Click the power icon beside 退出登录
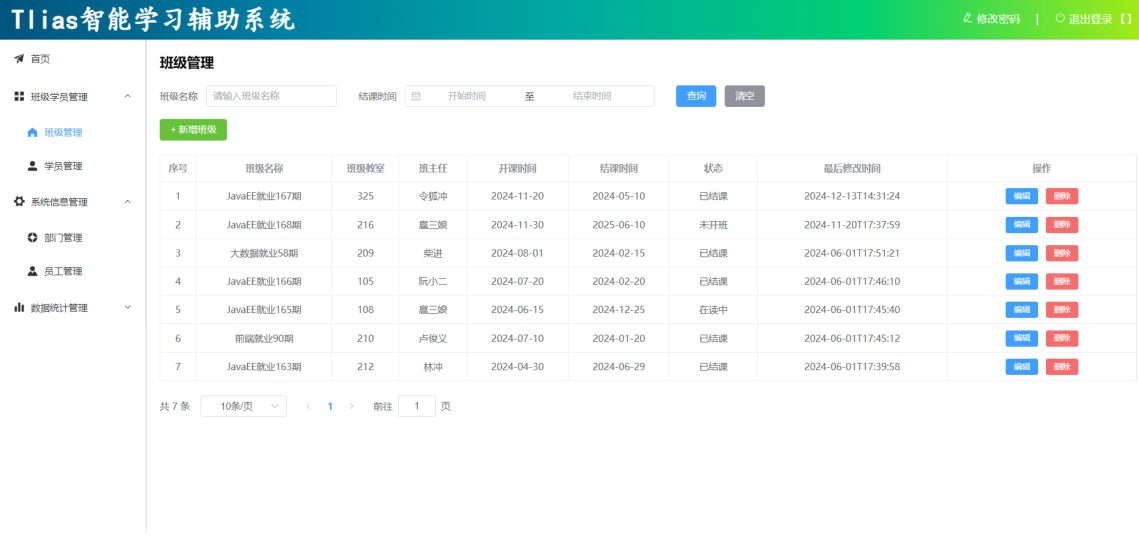Screen dimensions: 1139x557 coord(1060,18)
